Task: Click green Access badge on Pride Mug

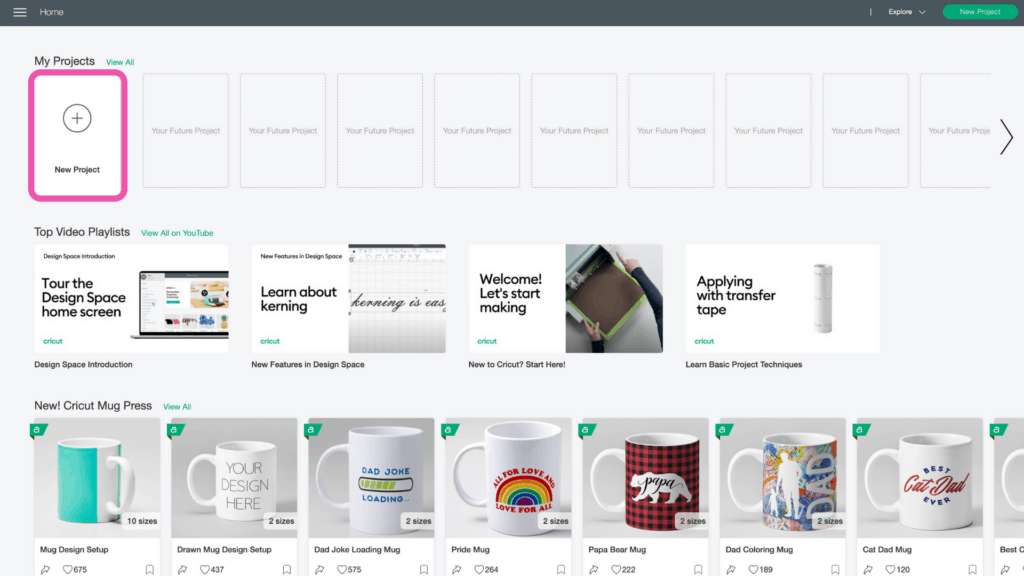Action: [449, 430]
